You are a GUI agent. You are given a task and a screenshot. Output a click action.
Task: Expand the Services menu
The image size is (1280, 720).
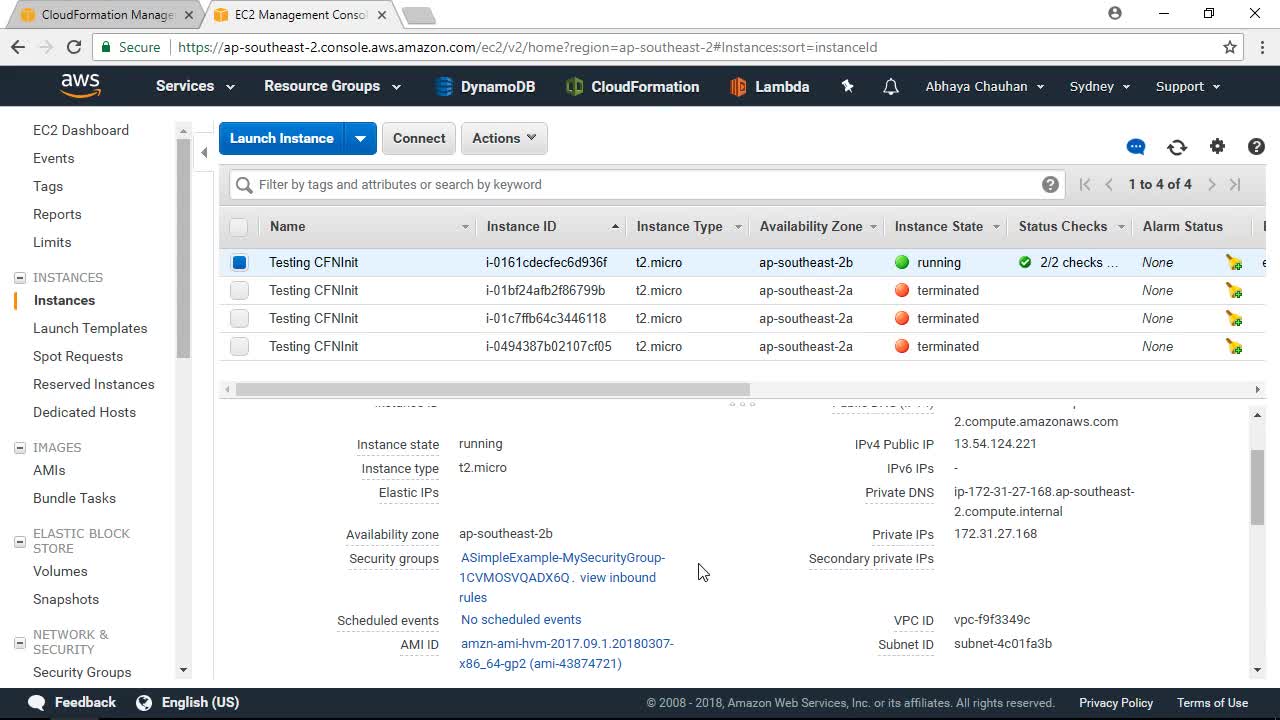click(x=195, y=86)
